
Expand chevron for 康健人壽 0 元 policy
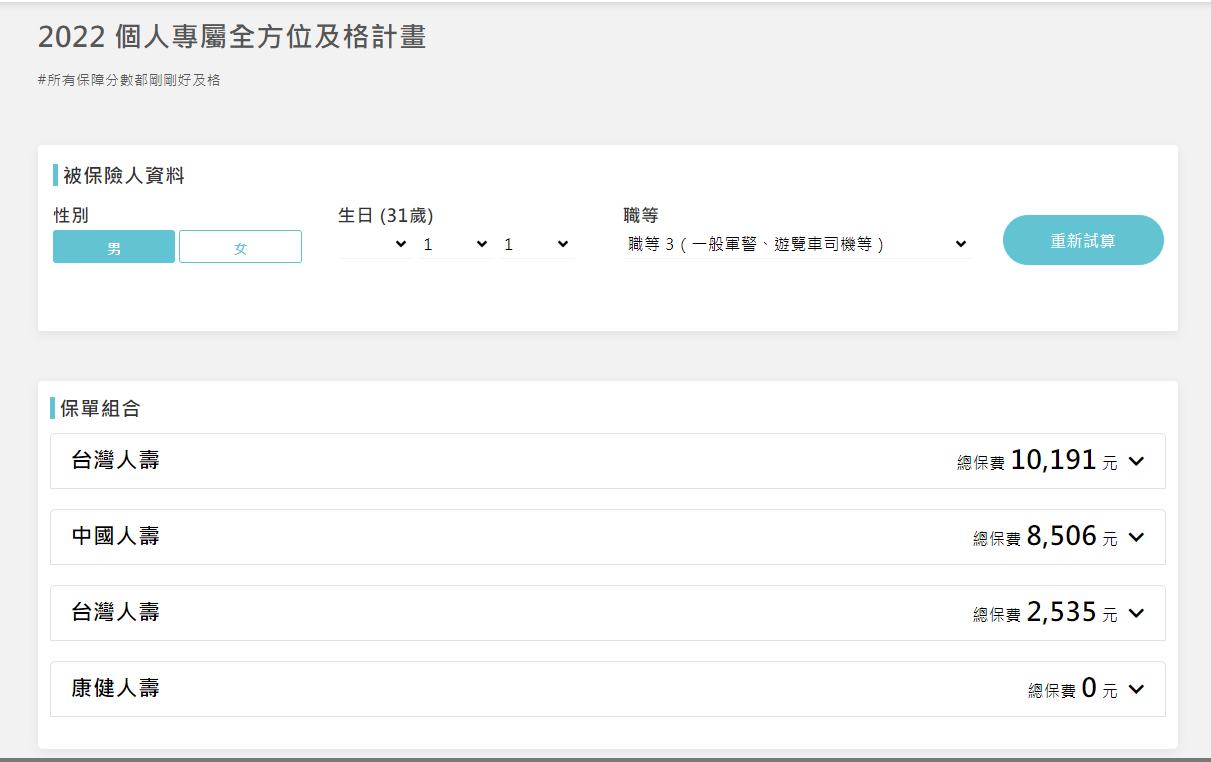coord(1135,689)
